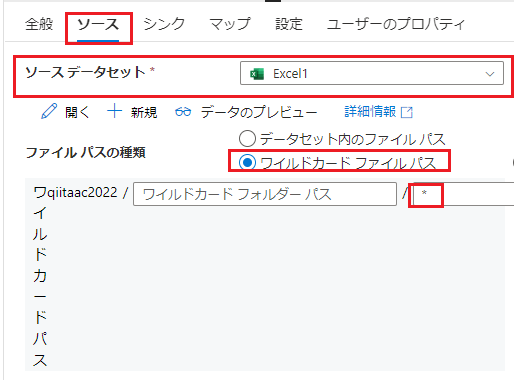Go to the マップ tab
The image size is (514, 380).
point(230,24)
